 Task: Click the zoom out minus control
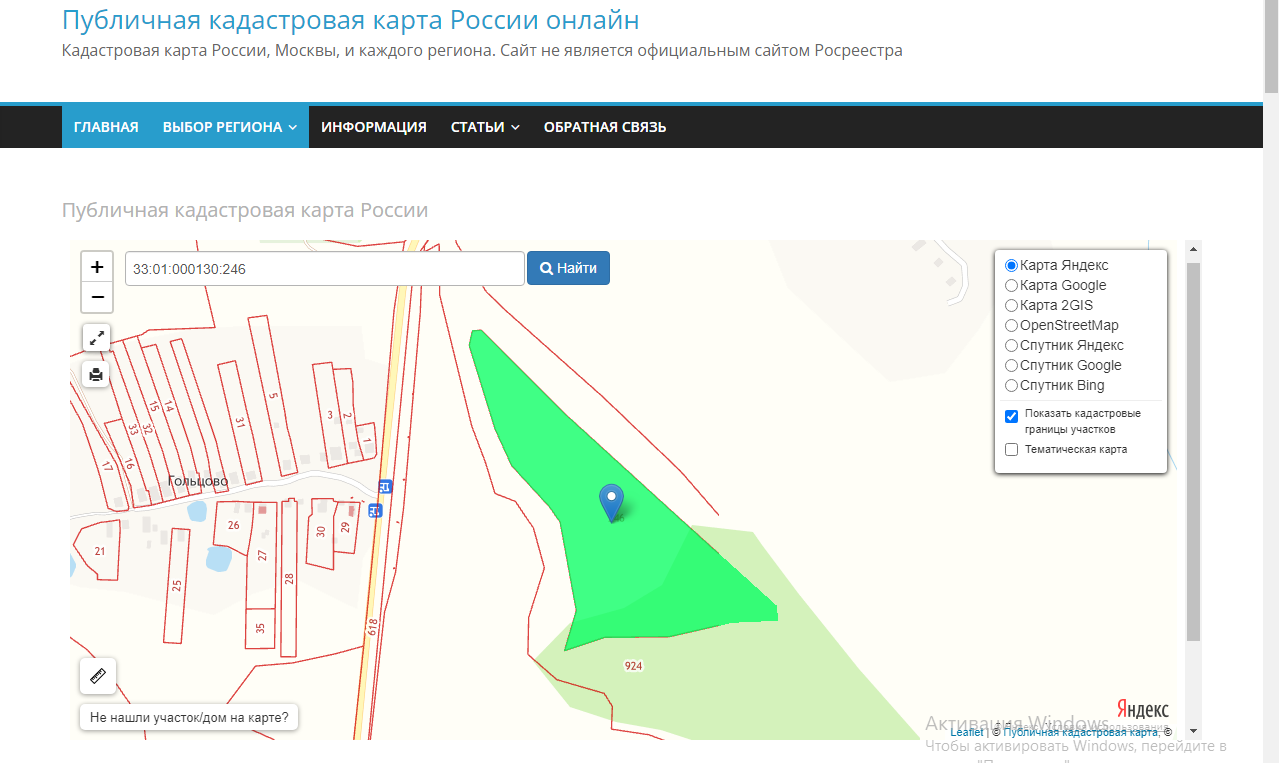pos(96,296)
